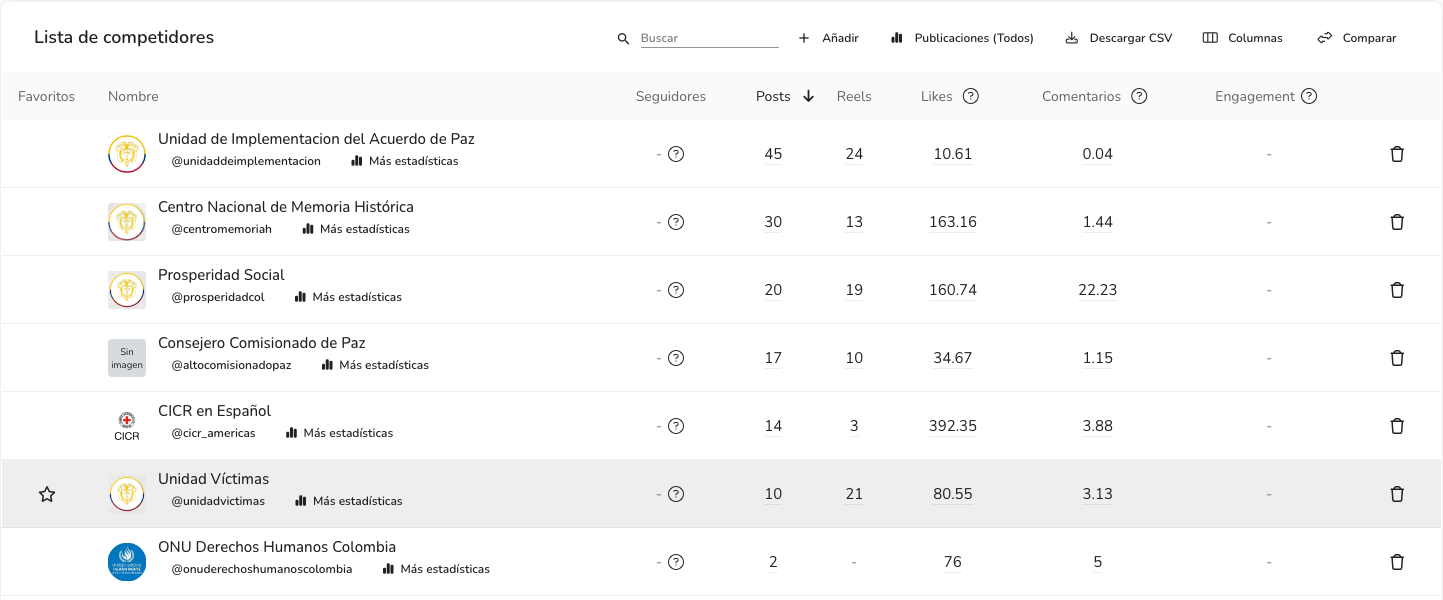Remove Consejero Comisionado de Paz competitor

click(1397, 358)
